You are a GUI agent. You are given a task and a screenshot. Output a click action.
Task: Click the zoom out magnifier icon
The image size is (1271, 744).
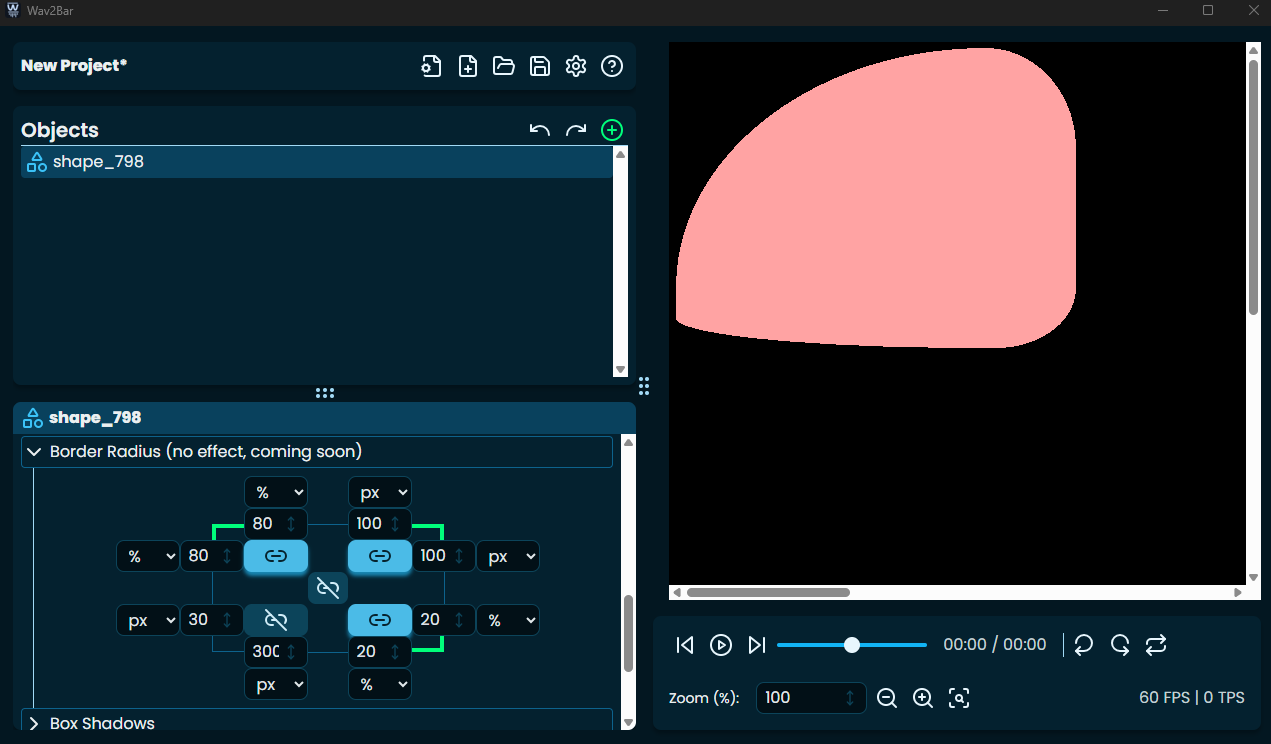click(887, 698)
